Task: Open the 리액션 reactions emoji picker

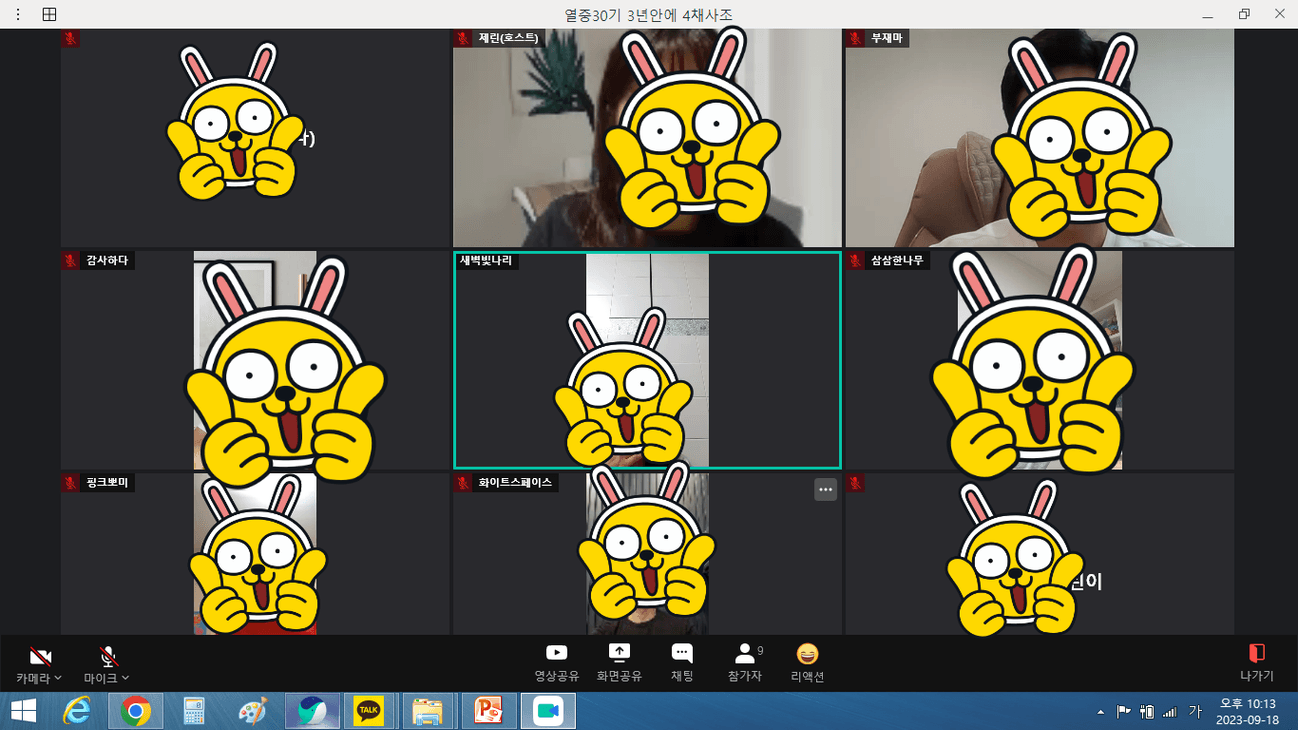Action: pyautogui.click(x=807, y=663)
